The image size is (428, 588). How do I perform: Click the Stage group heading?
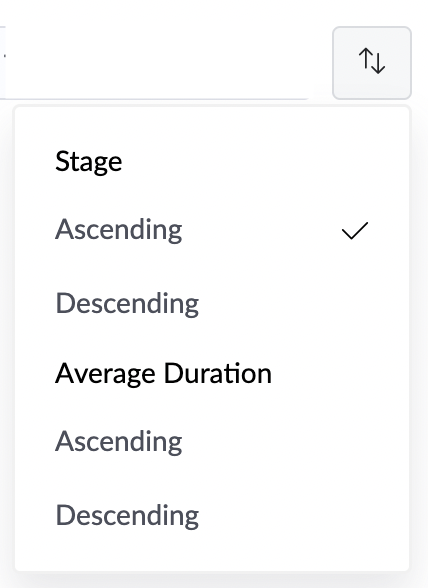point(89,162)
